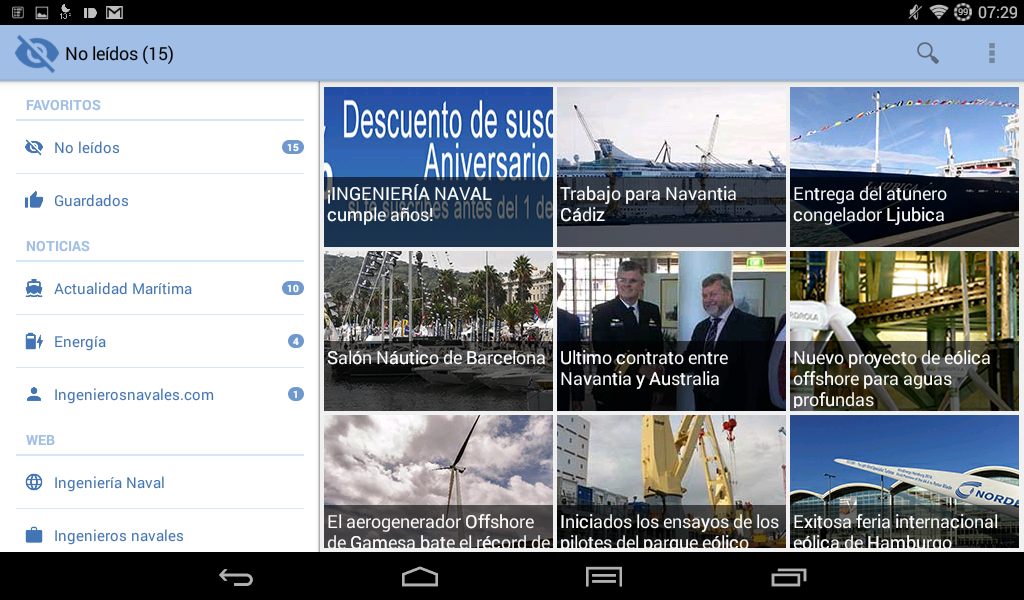Tap the picture notification icon in status bar

coord(42,12)
